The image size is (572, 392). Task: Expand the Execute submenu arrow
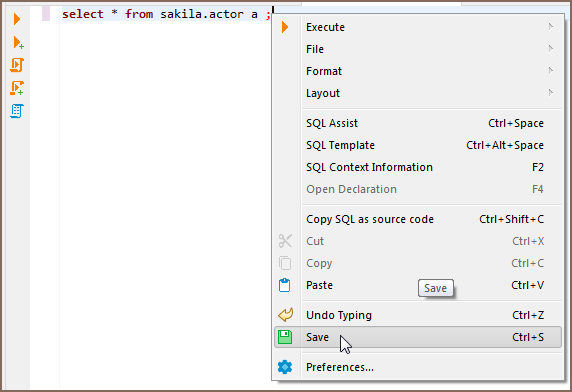click(551, 27)
